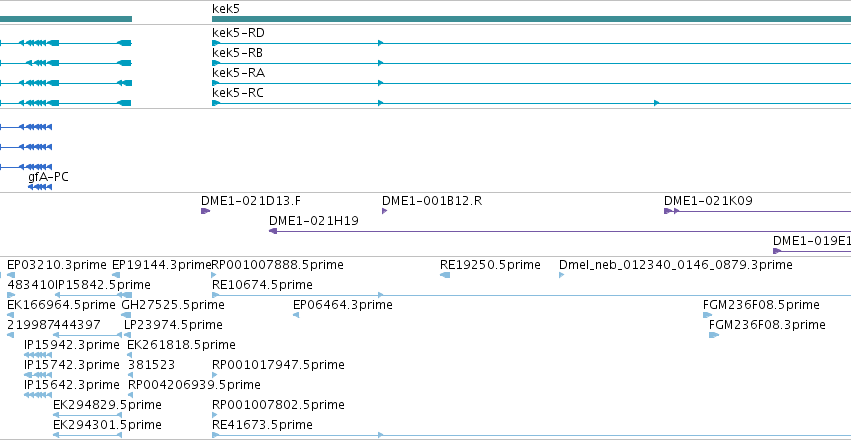Click the arrow glyph under EP06464.3prime
Viewport: 851px width, 440px height.
tap(296, 315)
